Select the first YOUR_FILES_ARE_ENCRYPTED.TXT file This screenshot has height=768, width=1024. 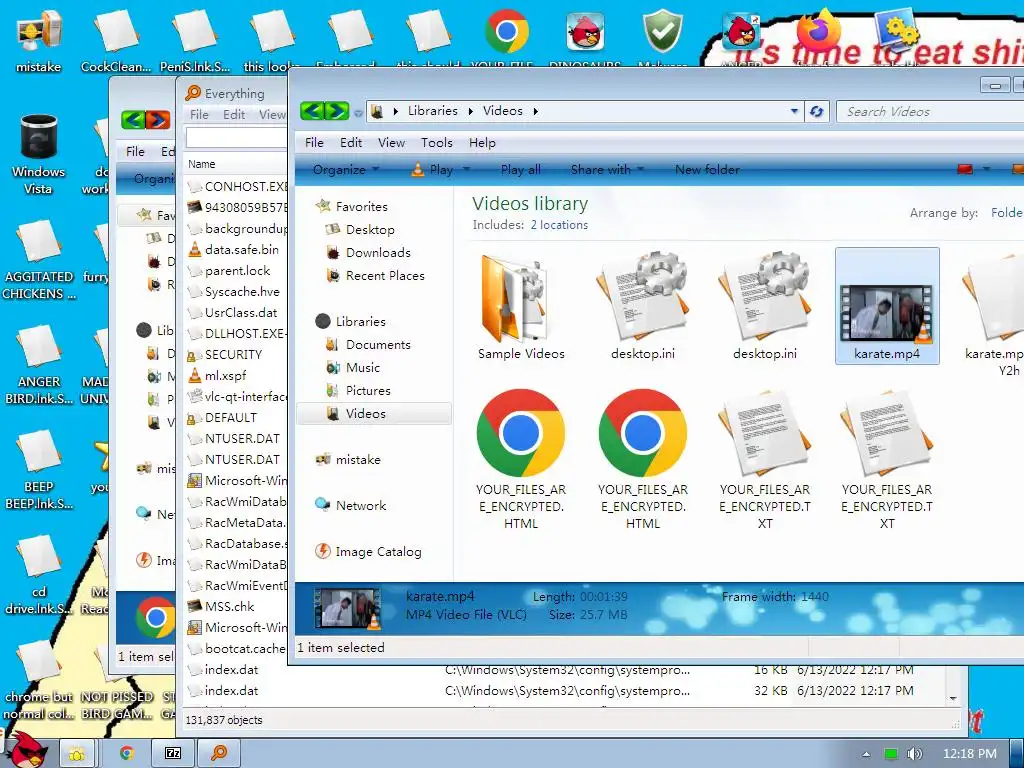tap(765, 459)
